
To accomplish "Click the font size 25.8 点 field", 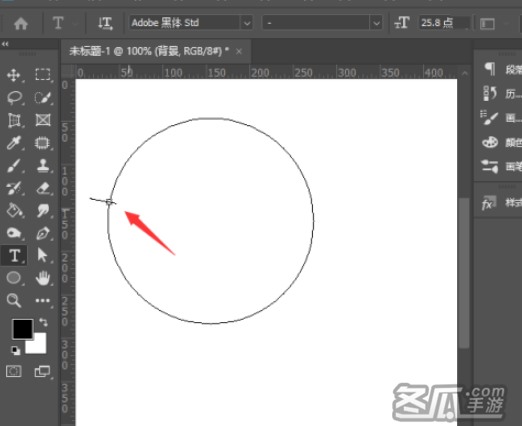I will point(444,23).
